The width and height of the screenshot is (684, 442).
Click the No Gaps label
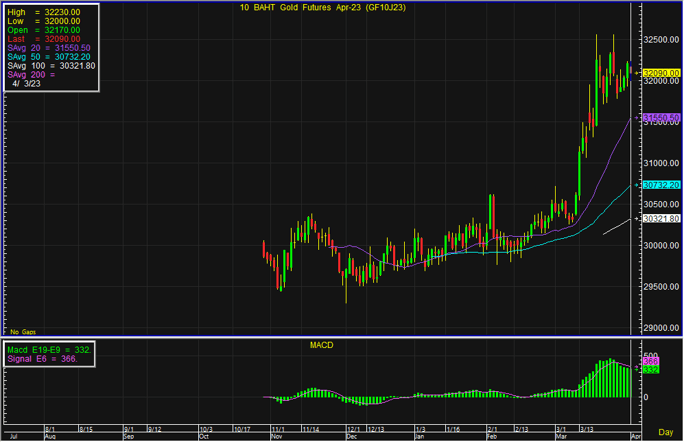[x=20, y=331]
